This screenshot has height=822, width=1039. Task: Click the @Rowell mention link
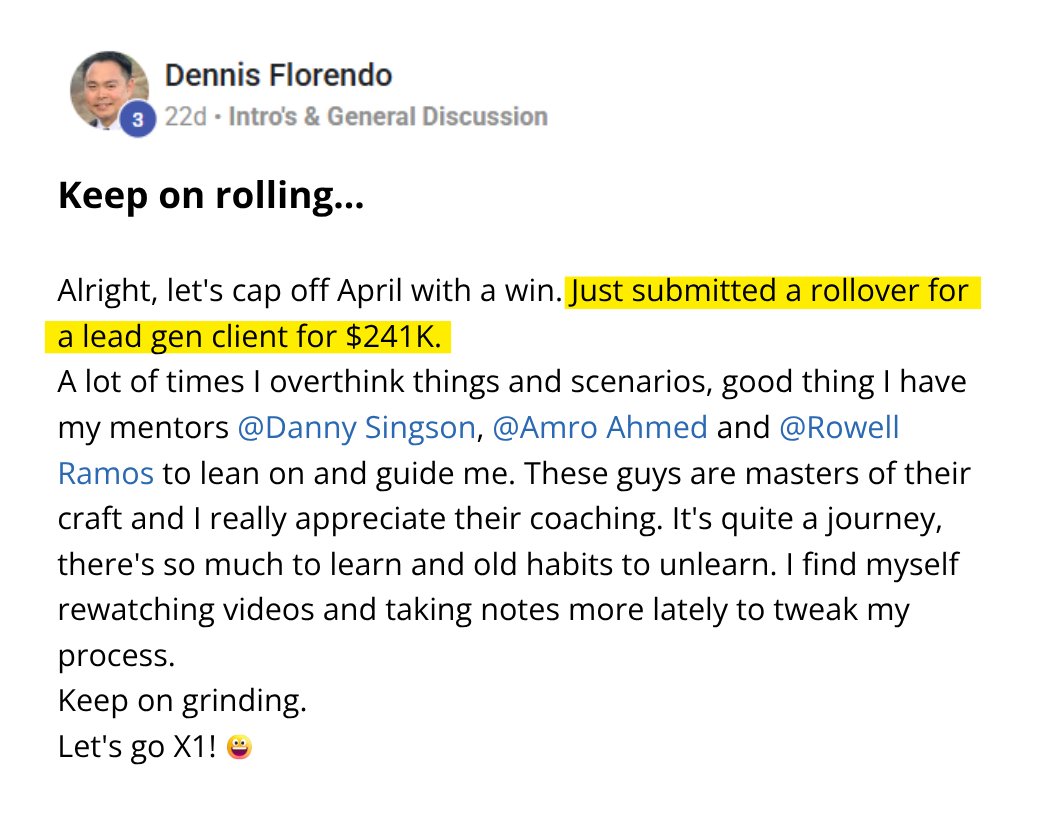[x=839, y=427]
